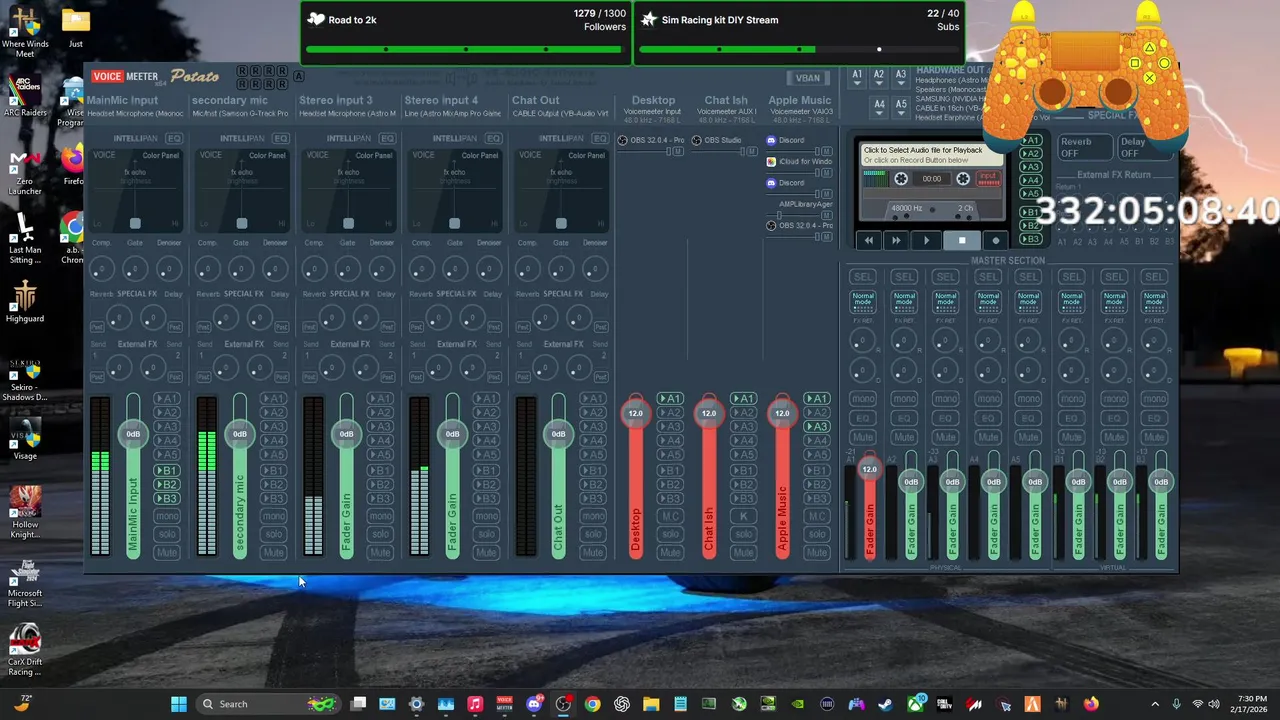Open the Highguard desktop icon
This screenshot has width=1280, height=720.
25,302
